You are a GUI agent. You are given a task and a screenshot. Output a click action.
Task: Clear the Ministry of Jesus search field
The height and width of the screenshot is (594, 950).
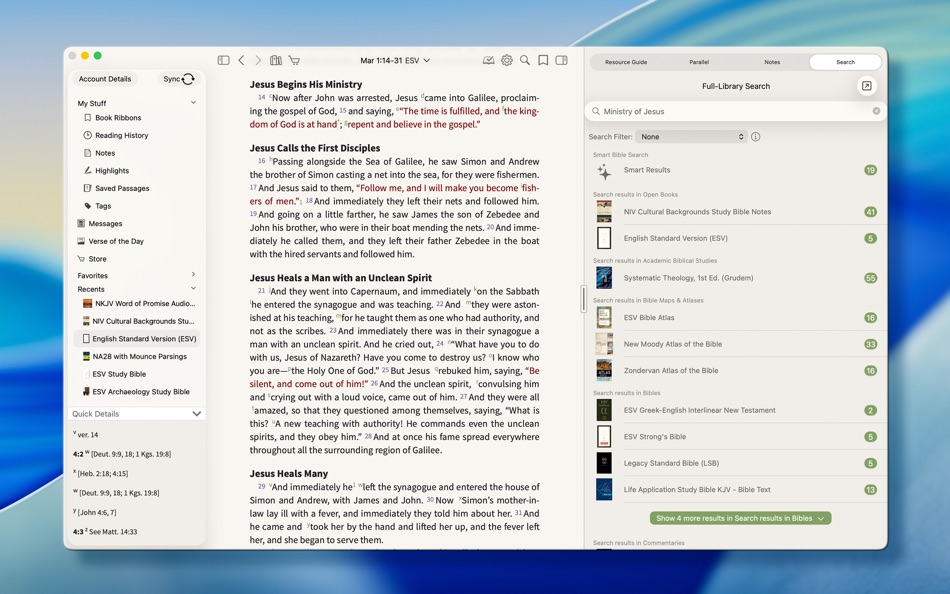pos(877,110)
